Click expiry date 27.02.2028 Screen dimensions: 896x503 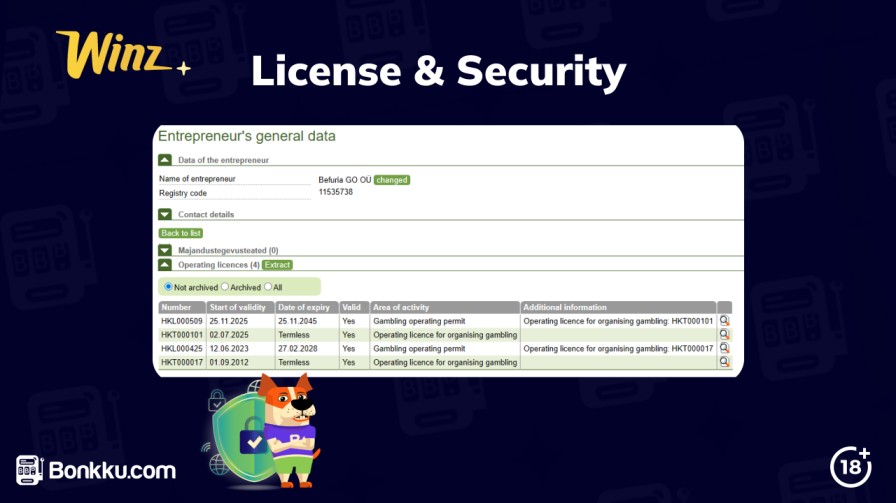tap(297, 349)
